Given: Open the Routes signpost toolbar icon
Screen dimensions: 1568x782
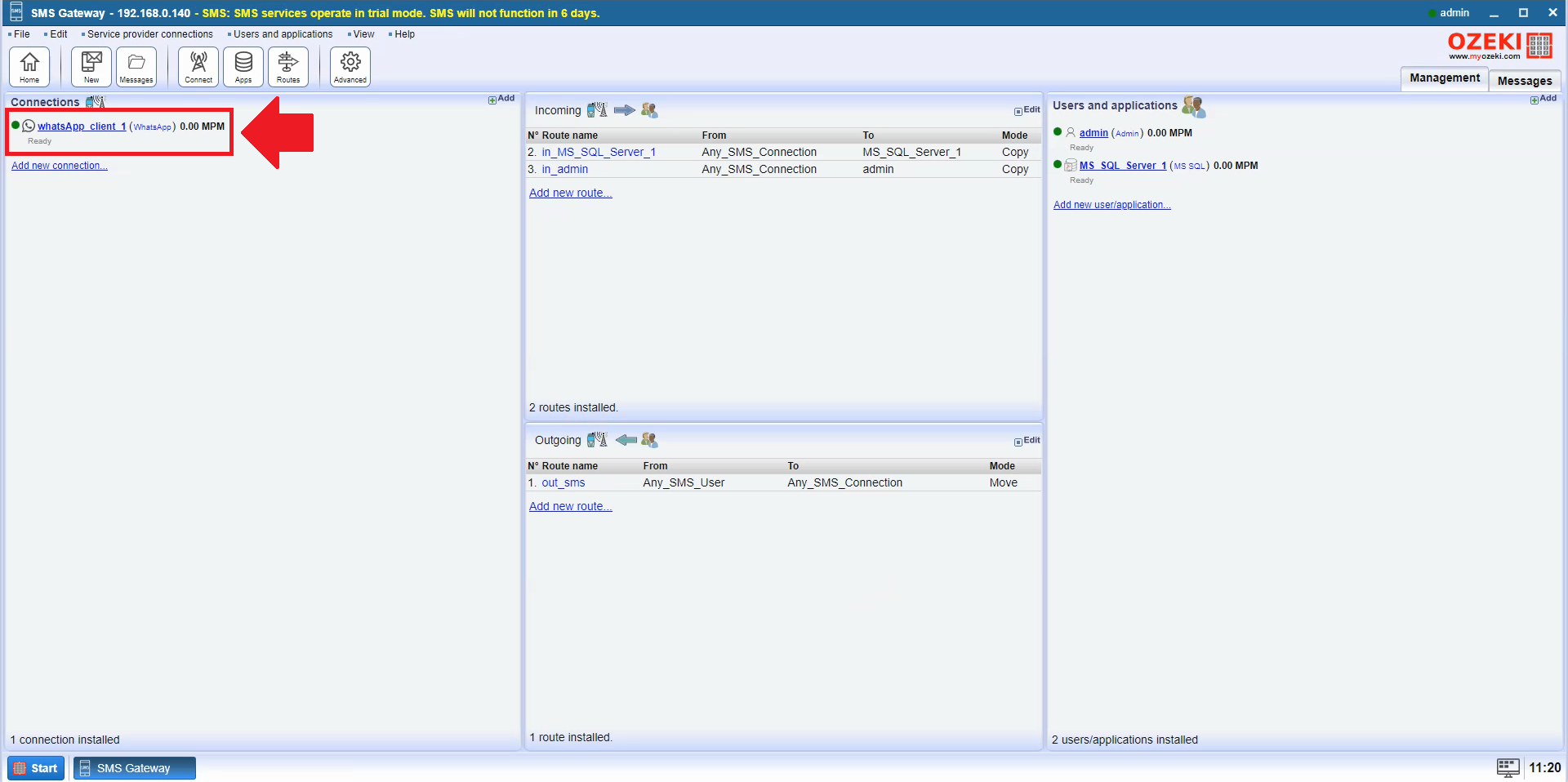Looking at the screenshot, I should [x=288, y=66].
